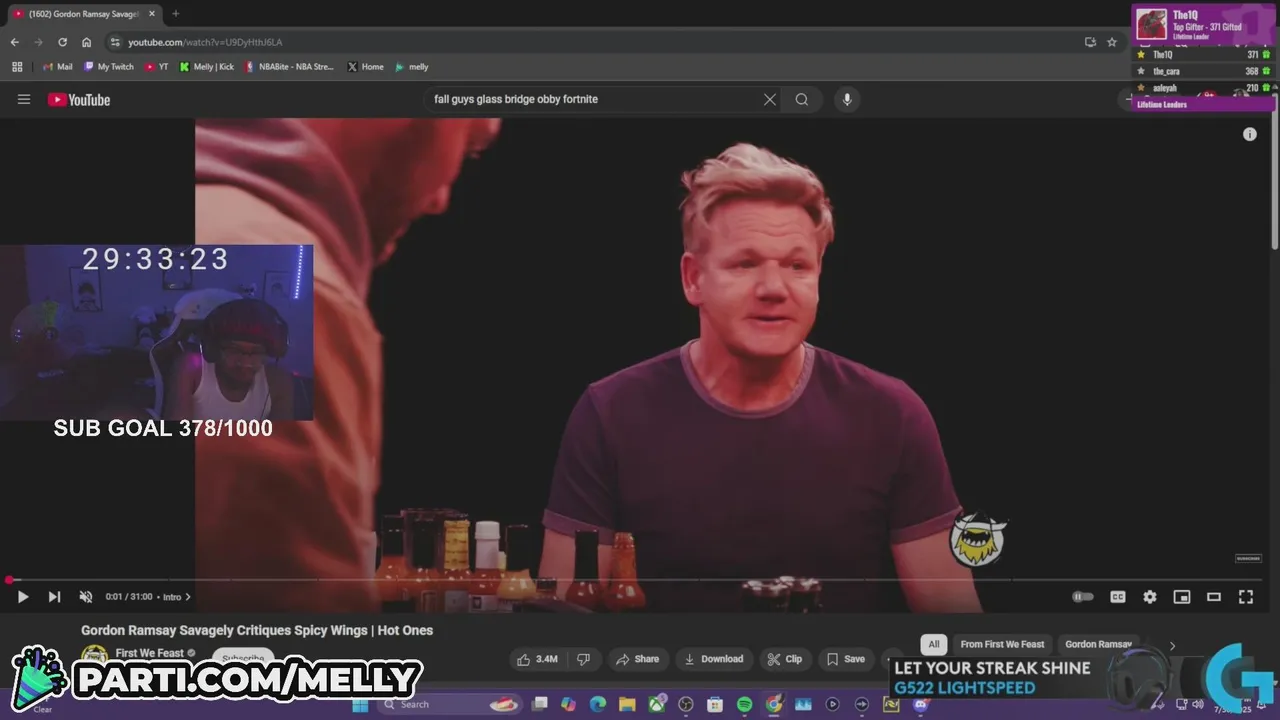Screen dimensions: 1280x720
Task: Open First We Feast channel page
Action: click(x=150, y=653)
